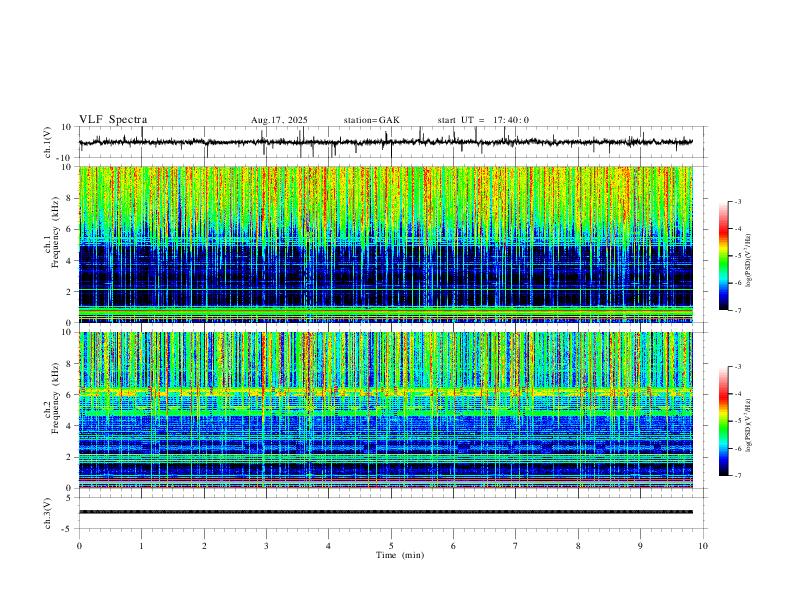This screenshot has width=792, height=612.
Task: Click the ch.1 spectrogram panel
Action: coord(386,244)
